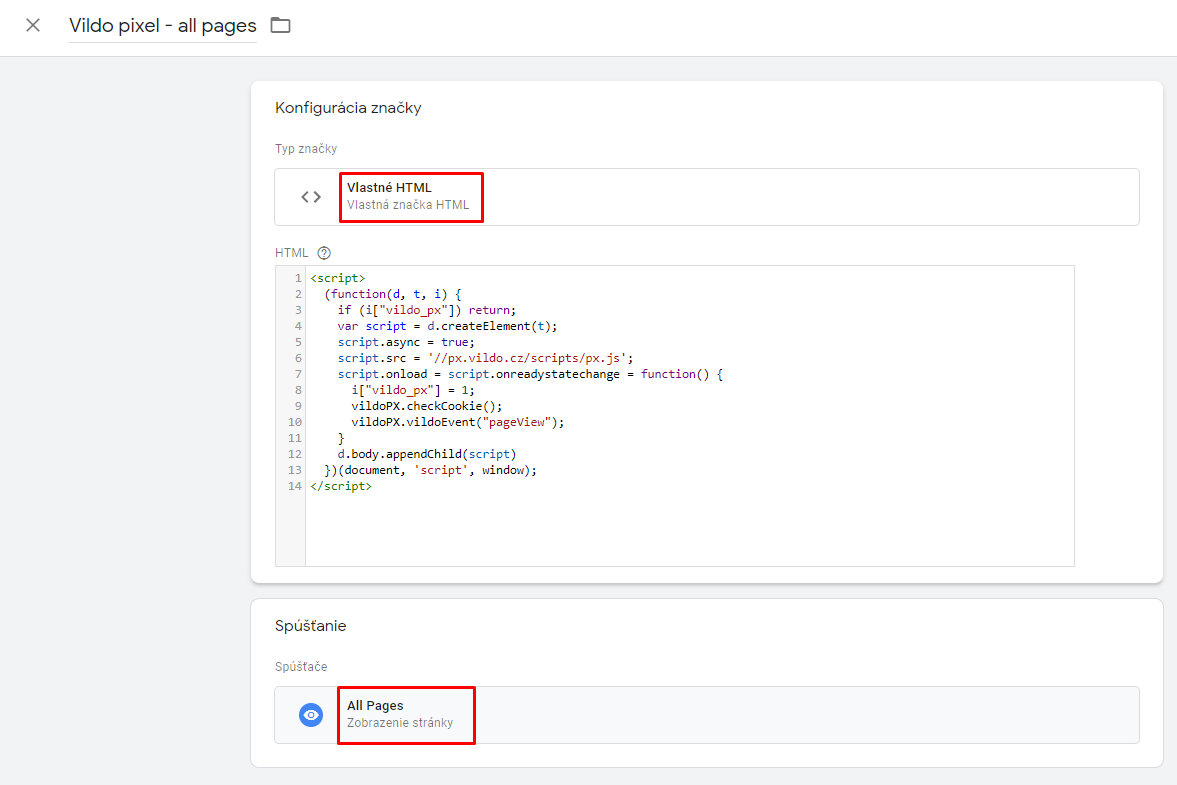
Task: Click line number 14 in the editor gutter
Action: coord(294,486)
